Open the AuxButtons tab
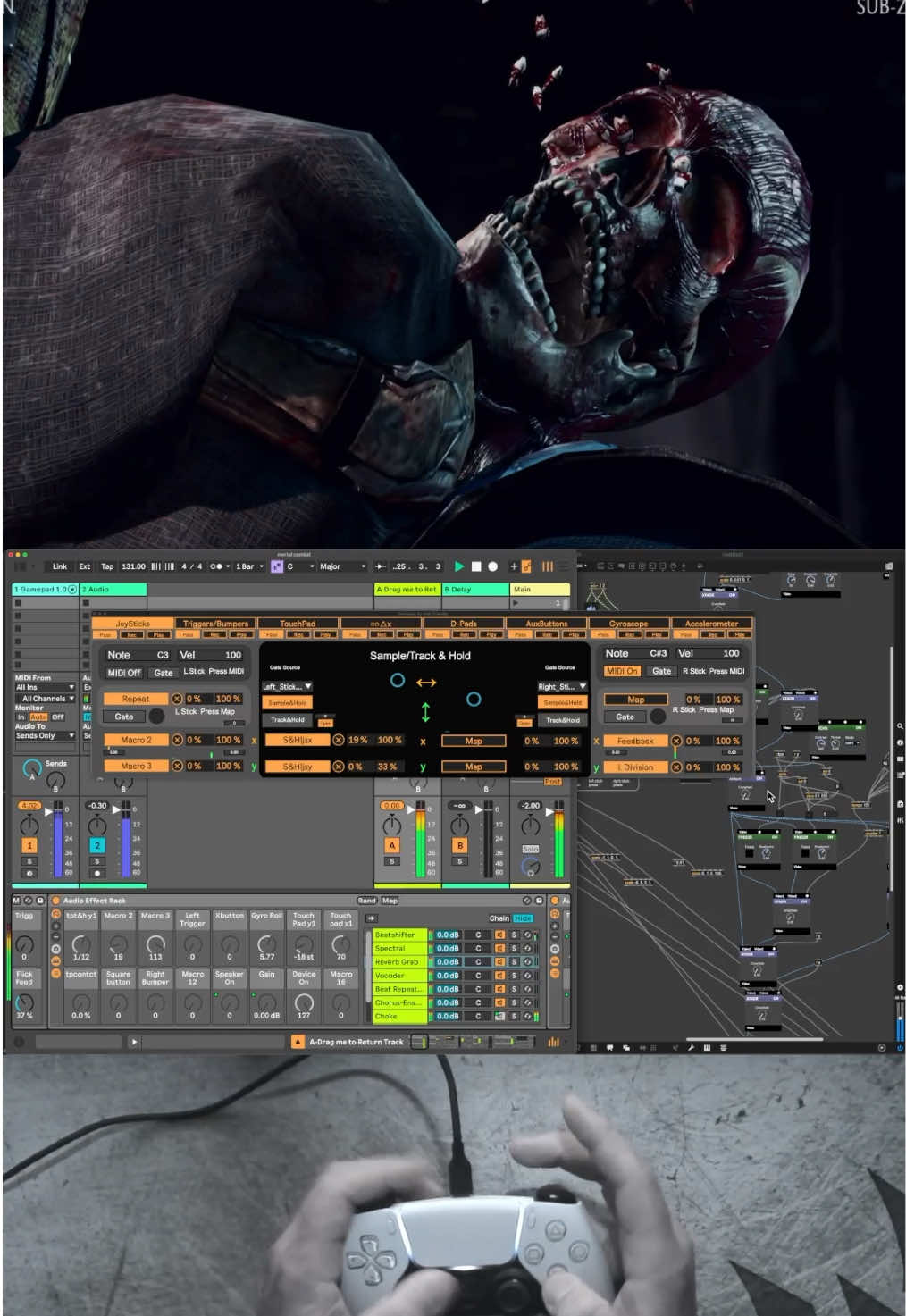 546,624
